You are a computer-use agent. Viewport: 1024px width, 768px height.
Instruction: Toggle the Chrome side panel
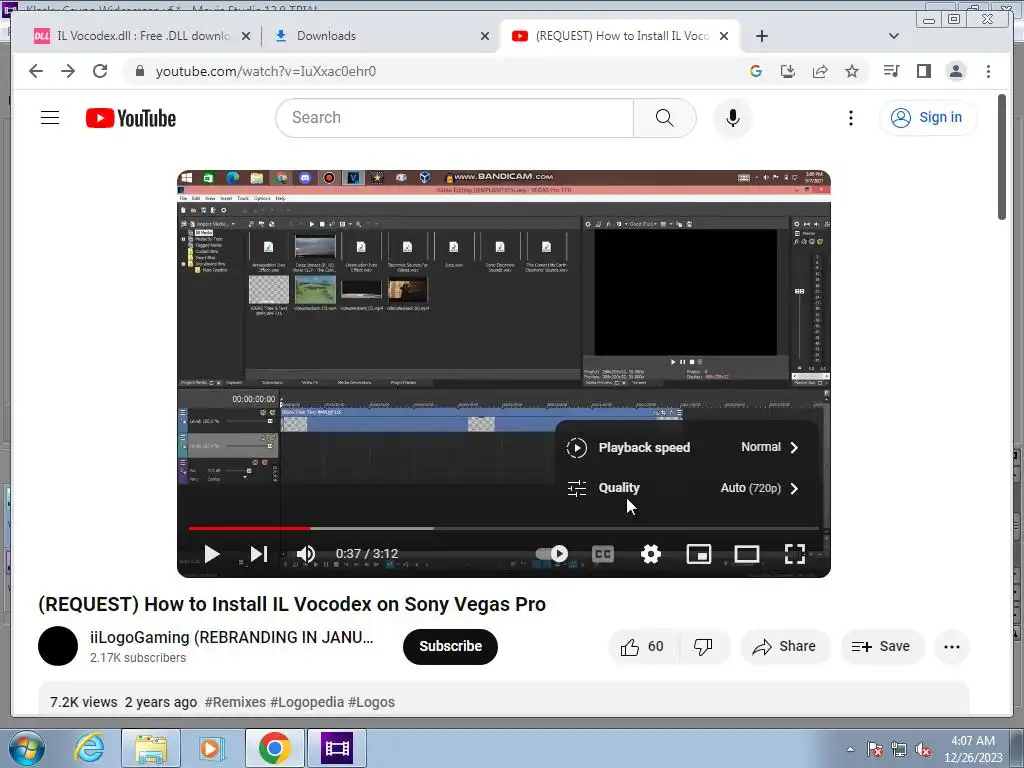point(923,71)
